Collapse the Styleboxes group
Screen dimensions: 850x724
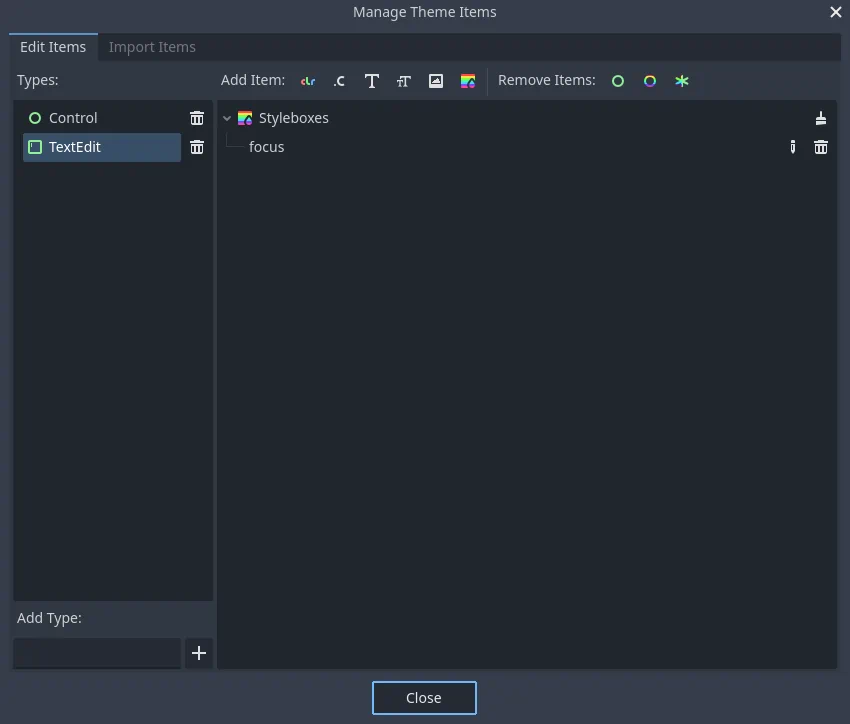coord(227,118)
